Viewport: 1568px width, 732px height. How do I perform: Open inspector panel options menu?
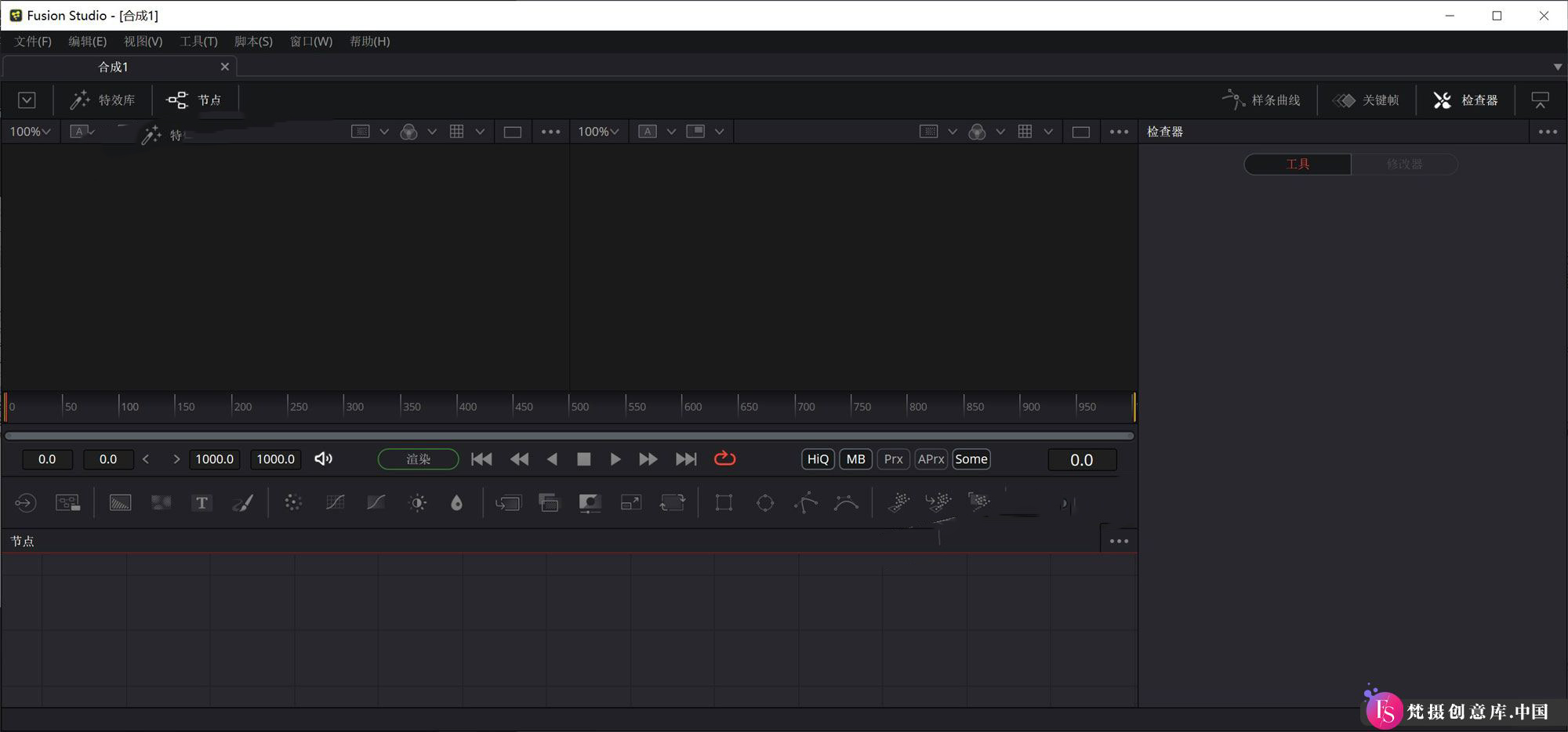click(1548, 132)
